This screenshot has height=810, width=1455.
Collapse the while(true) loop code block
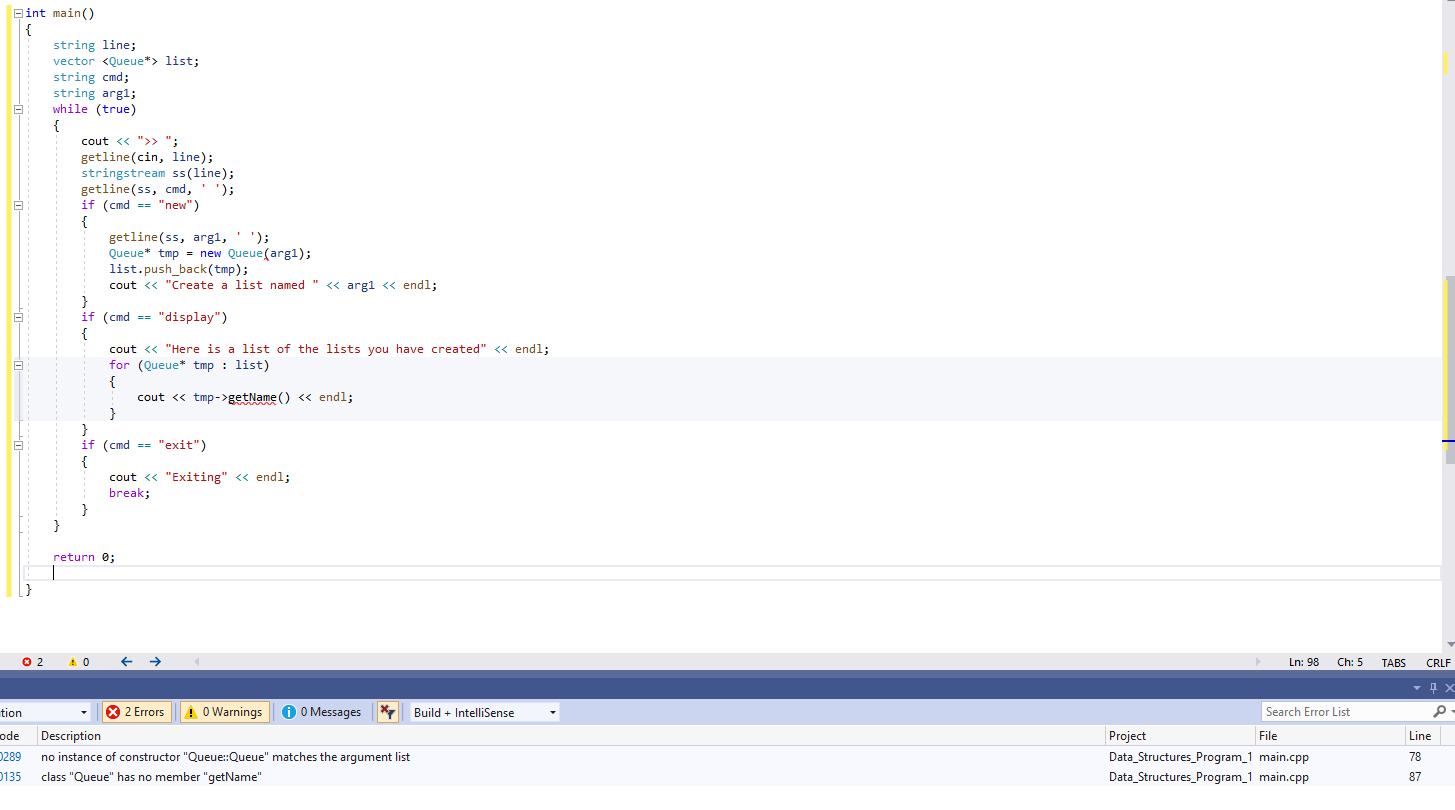[x=18, y=109]
